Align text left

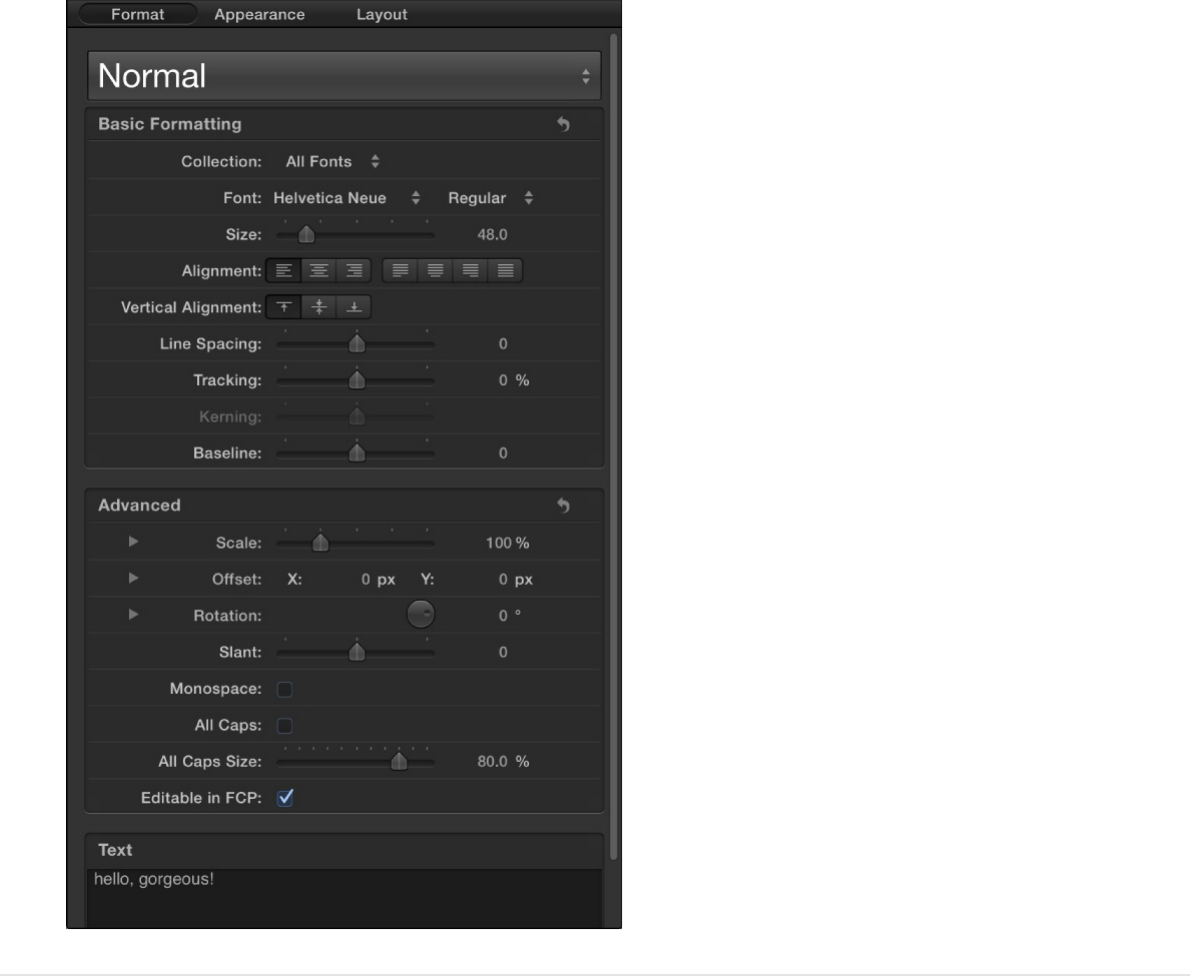[x=284, y=270]
